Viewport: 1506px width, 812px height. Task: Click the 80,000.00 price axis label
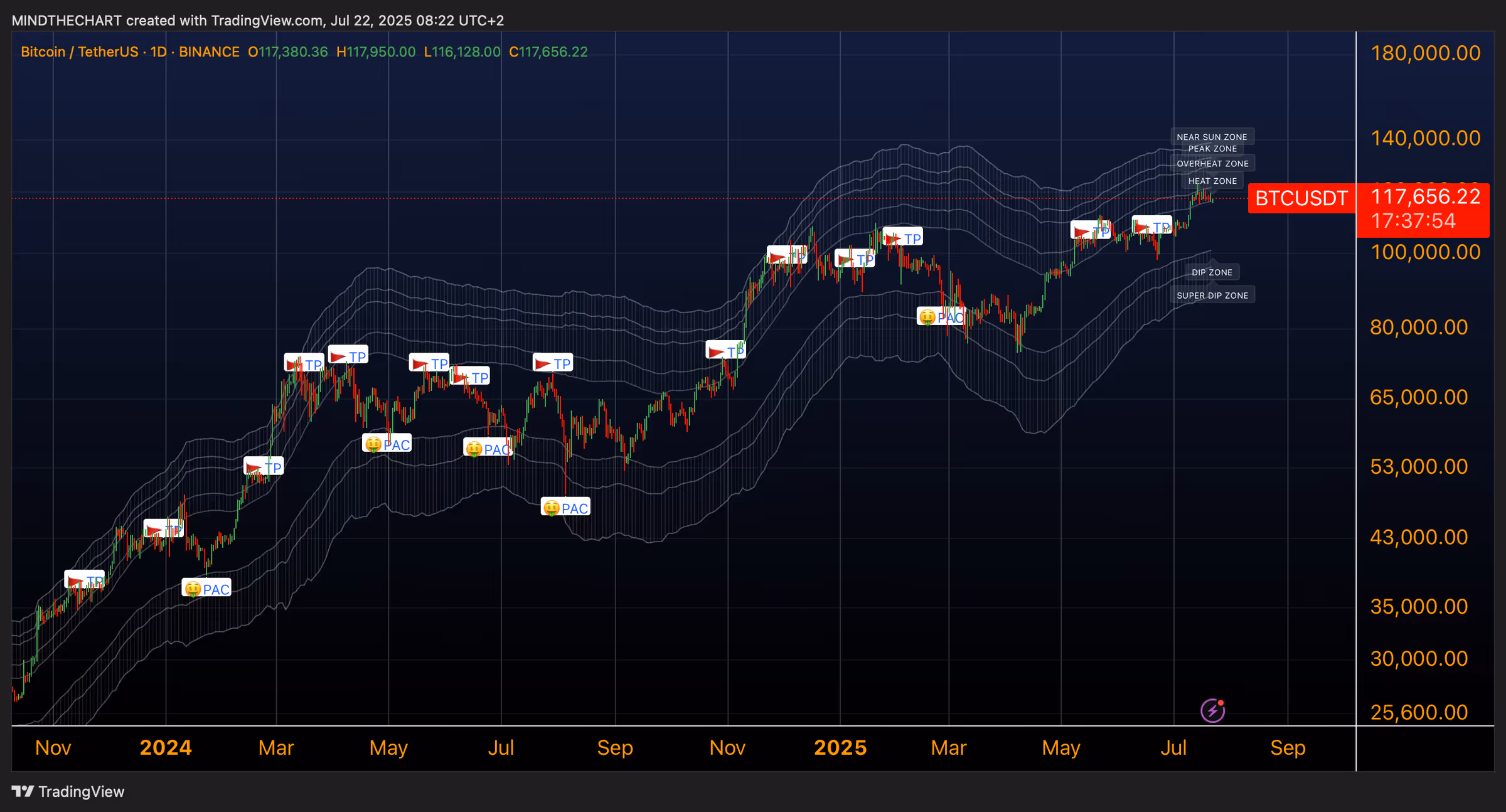tap(1419, 327)
